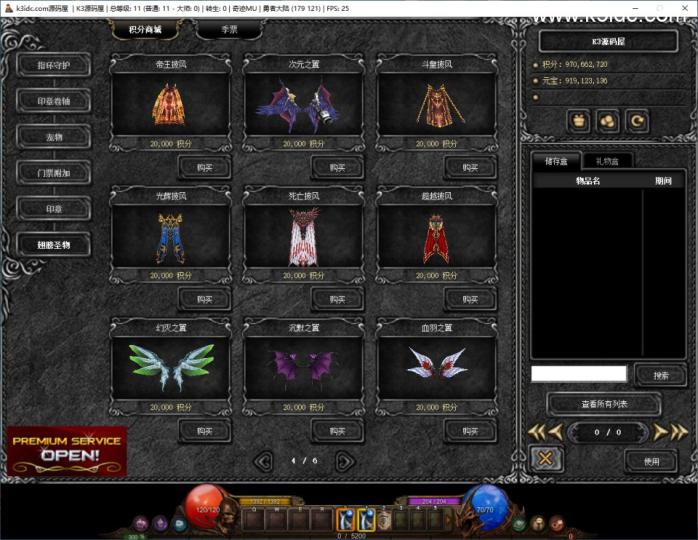Viewport: 698px width, 540px height.
Task: Open the 礼物盒 gift box tab
Action: point(607,161)
